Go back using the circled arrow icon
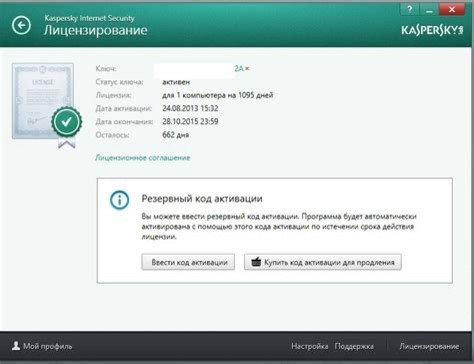474x364 pixels. pyautogui.click(x=21, y=25)
